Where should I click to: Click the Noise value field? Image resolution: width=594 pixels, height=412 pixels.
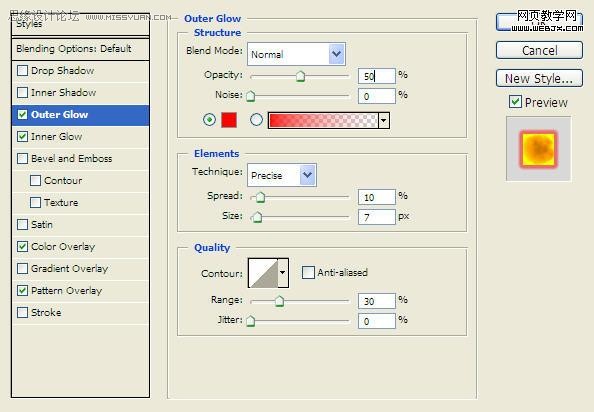[377, 96]
